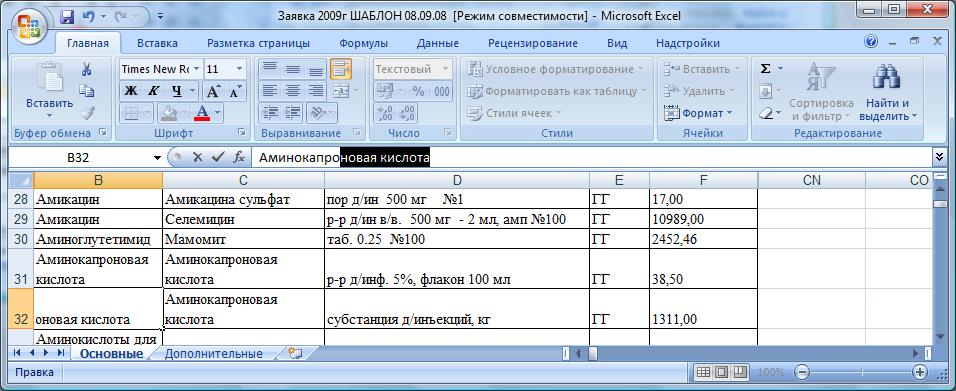Select column D header
The height and width of the screenshot is (391, 956).
[457, 180]
